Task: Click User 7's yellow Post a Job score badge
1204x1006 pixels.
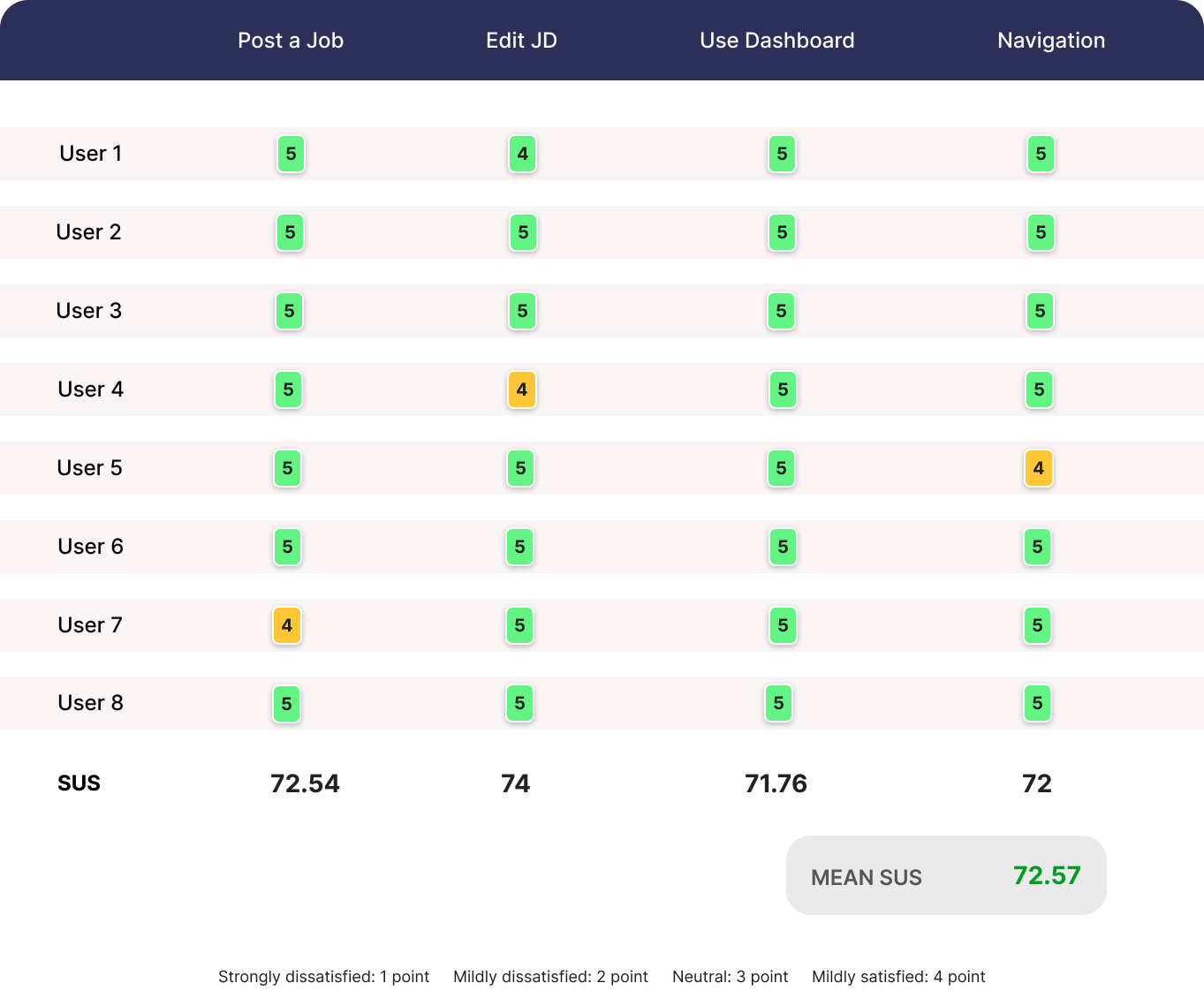Action: tap(287, 625)
